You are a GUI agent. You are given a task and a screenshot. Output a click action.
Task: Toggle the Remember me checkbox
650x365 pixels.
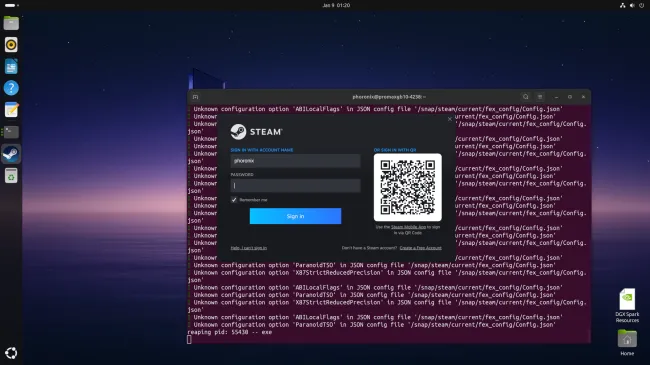coord(234,200)
